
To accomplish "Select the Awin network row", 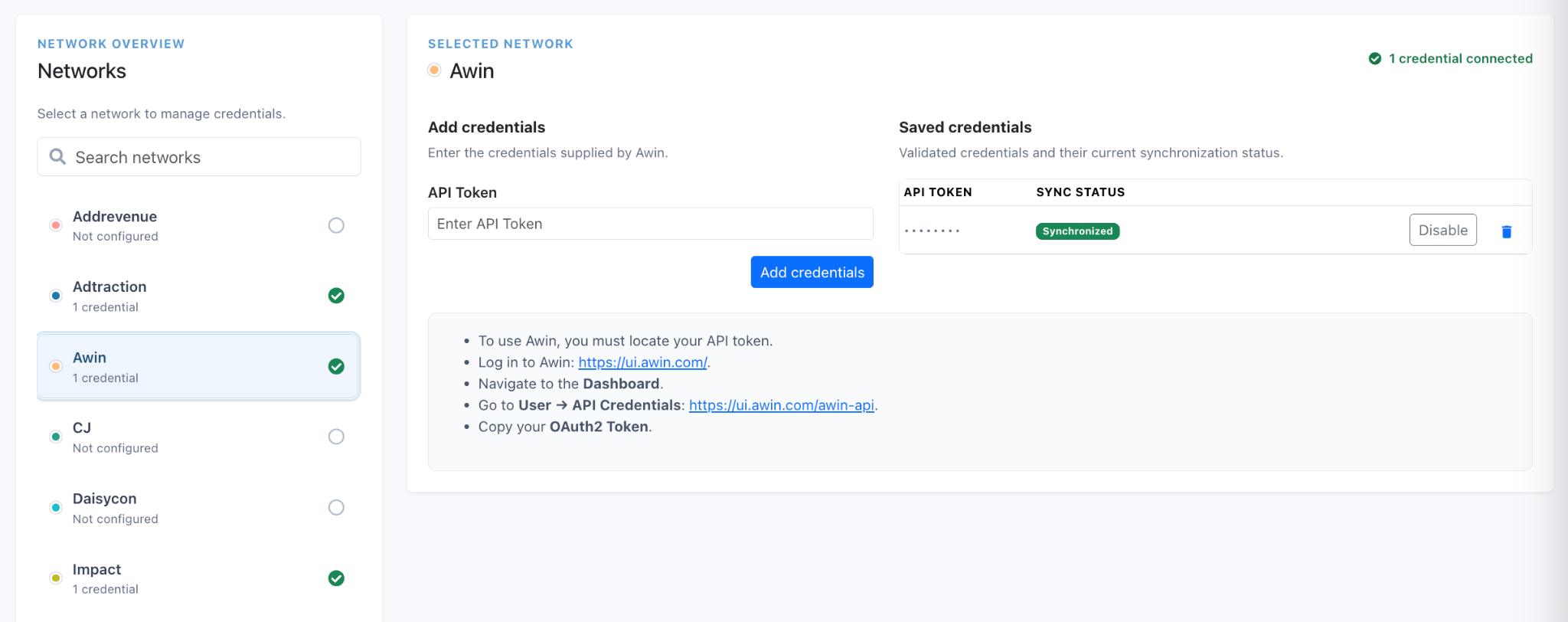I will 199,366.
